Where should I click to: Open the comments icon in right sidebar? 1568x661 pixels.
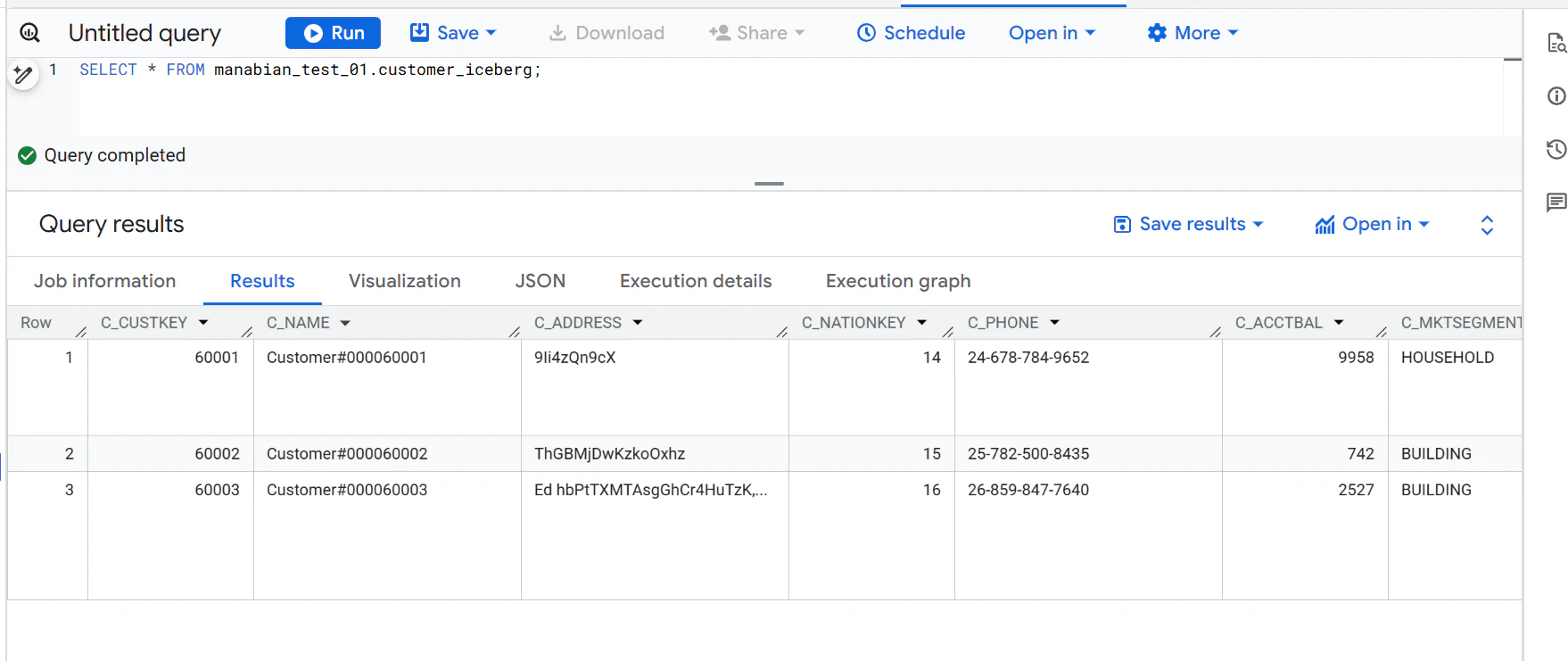pos(1556,202)
